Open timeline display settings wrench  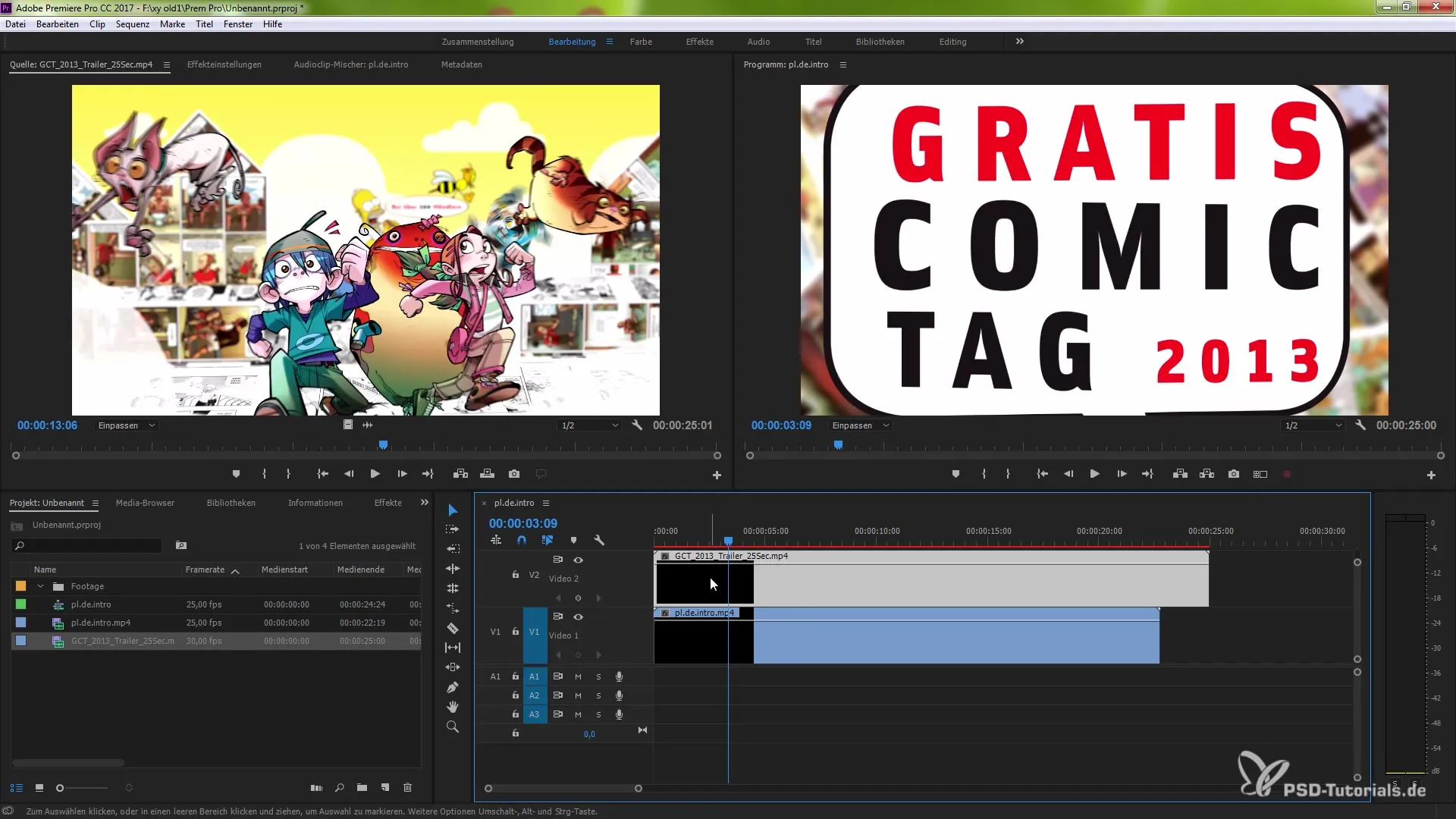click(x=599, y=540)
